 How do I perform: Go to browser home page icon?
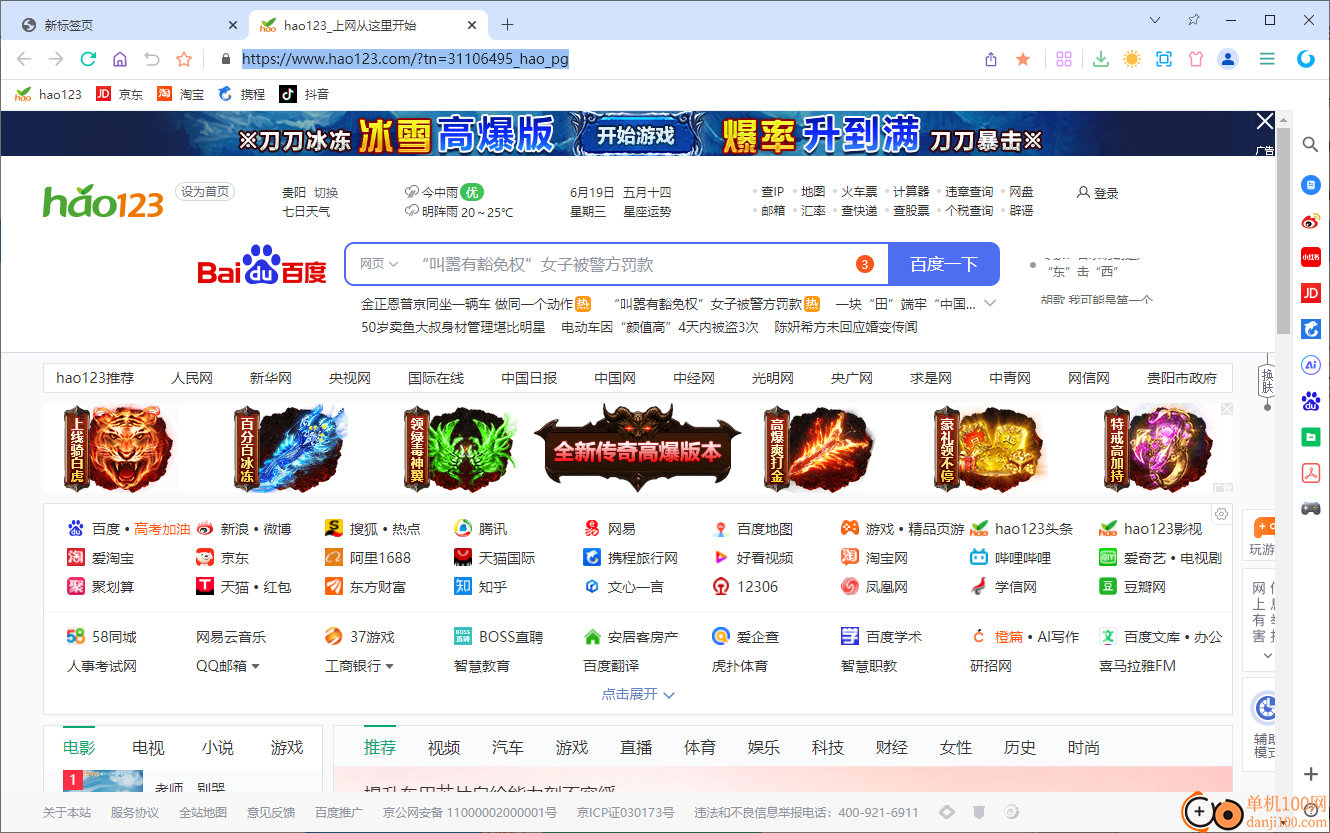coord(120,59)
